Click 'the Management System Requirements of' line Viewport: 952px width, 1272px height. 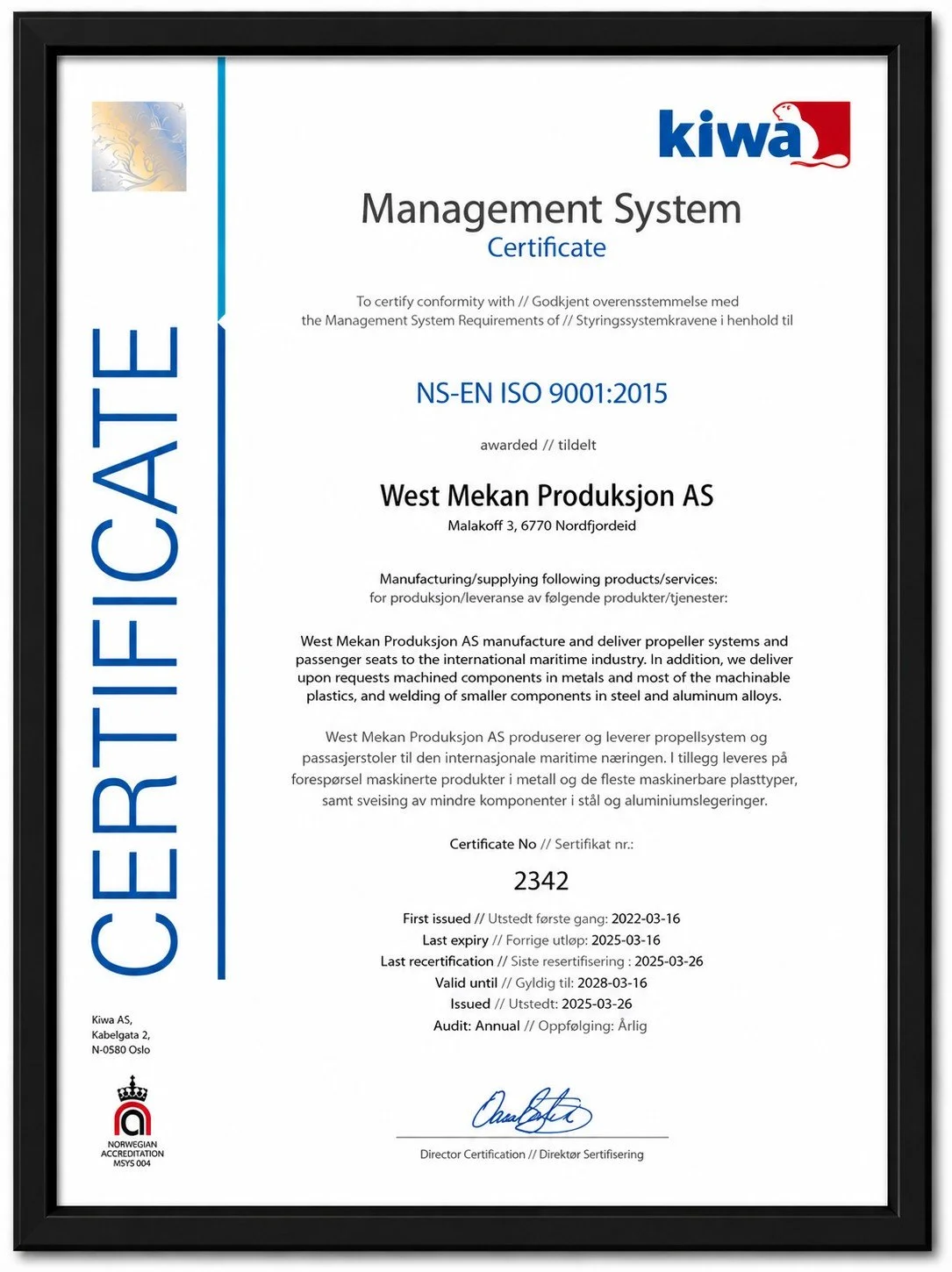click(548, 320)
